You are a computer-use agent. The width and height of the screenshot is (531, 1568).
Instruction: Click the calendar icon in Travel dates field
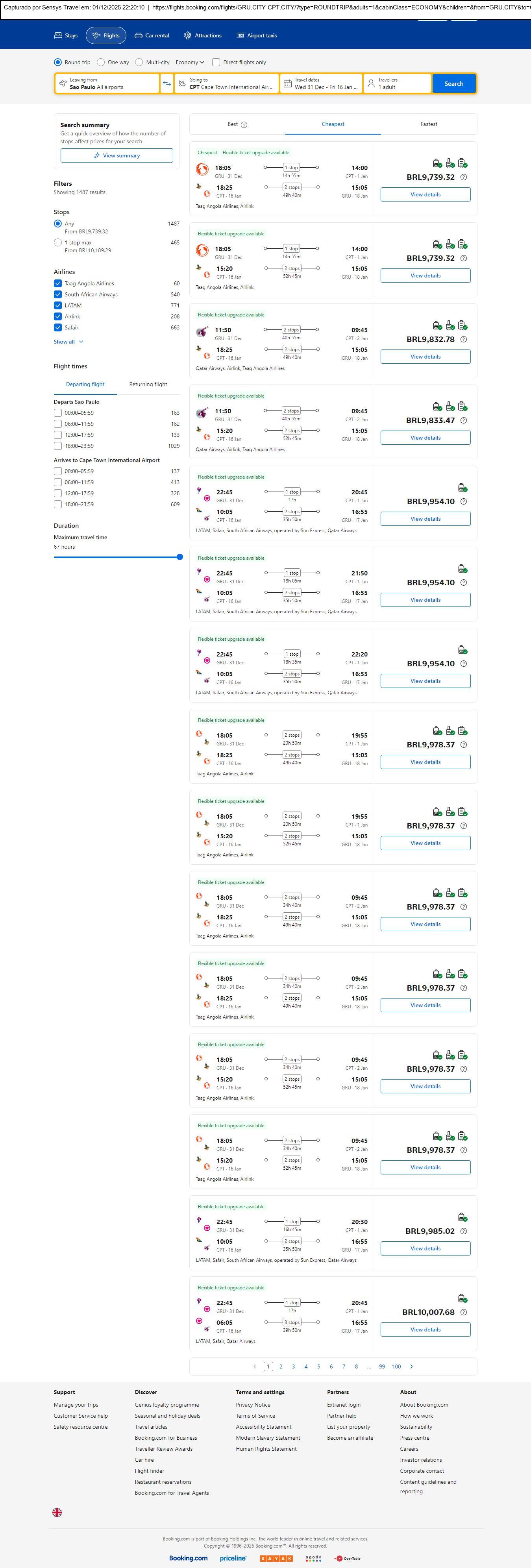pos(287,83)
